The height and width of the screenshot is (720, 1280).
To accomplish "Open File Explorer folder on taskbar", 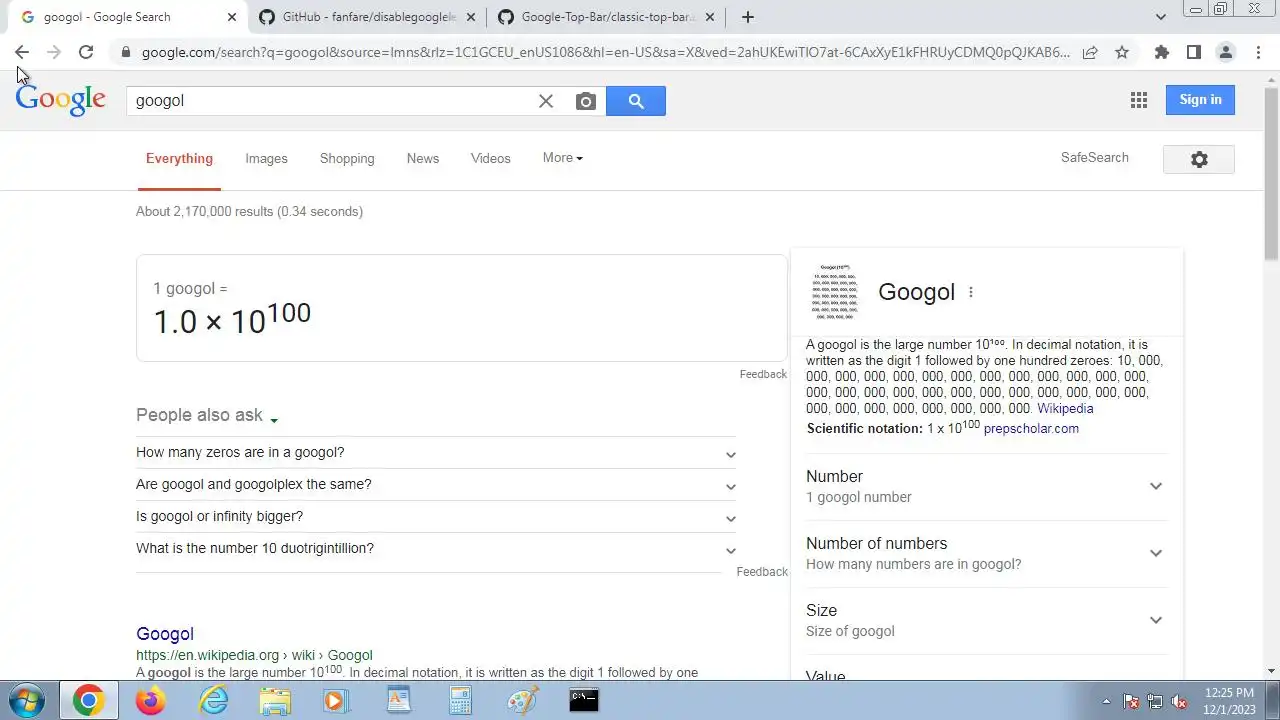I will (275, 700).
